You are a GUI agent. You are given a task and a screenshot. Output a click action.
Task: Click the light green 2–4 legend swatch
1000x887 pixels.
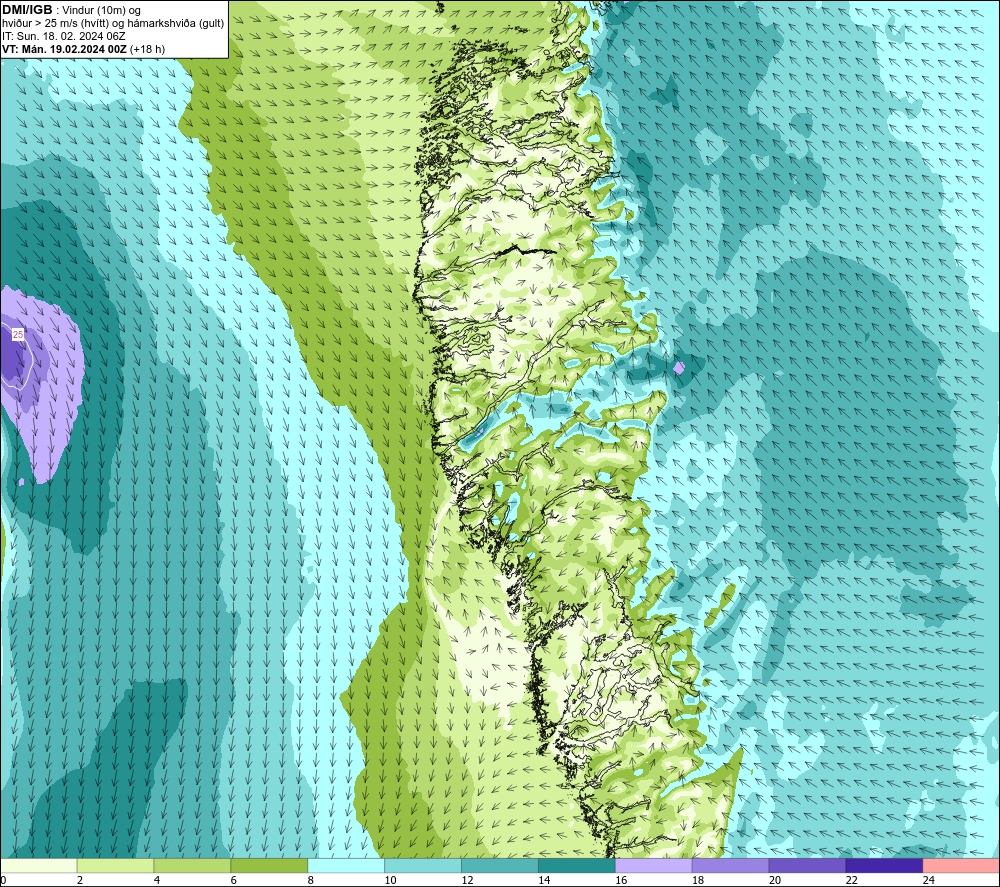coord(115,865)
